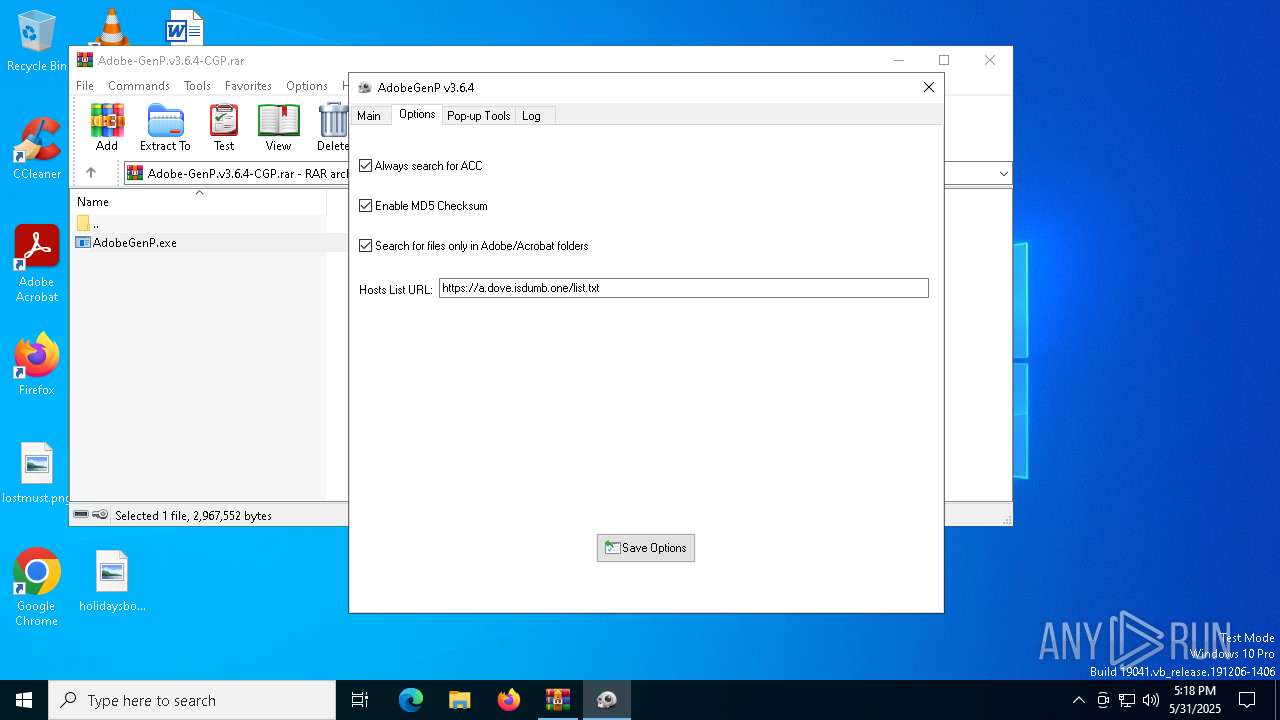Image resolution: width=1280 pixels, height=720 pixels.
Task: Click the network icon in system tray
Action: [1127, 700]
